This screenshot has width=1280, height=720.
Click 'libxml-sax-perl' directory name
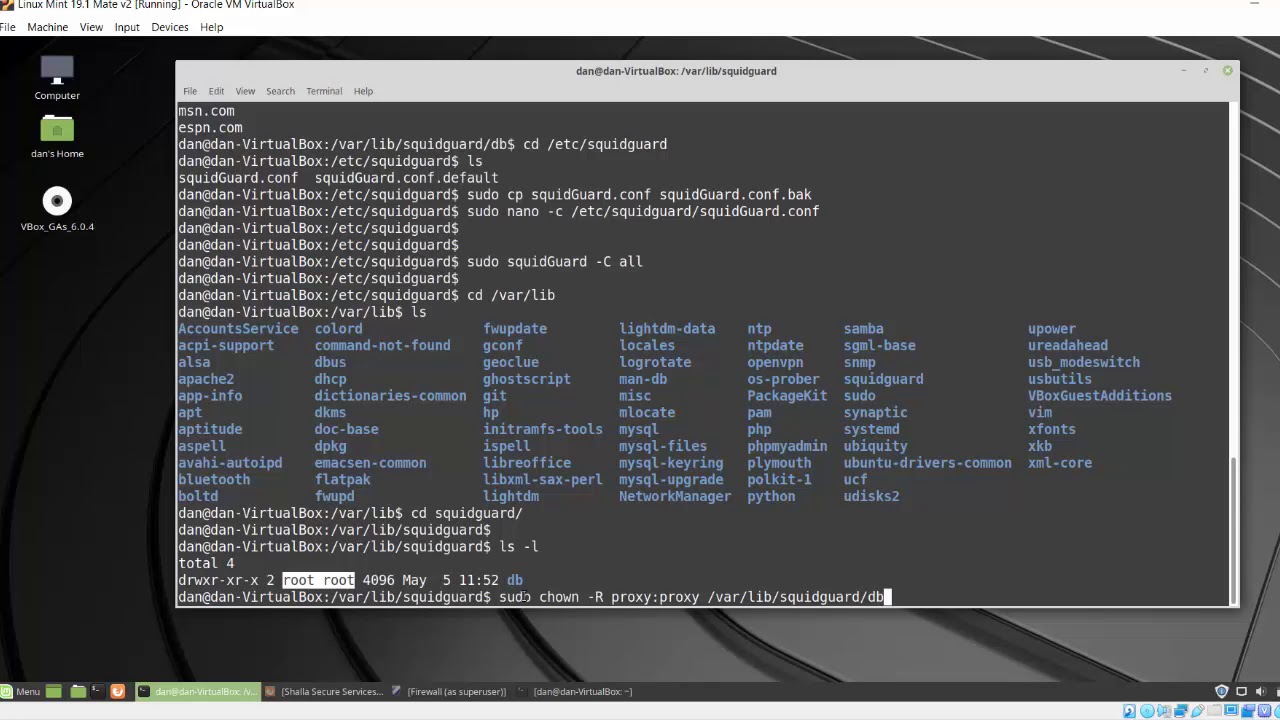pyautogui.click(x=543, y=480)
